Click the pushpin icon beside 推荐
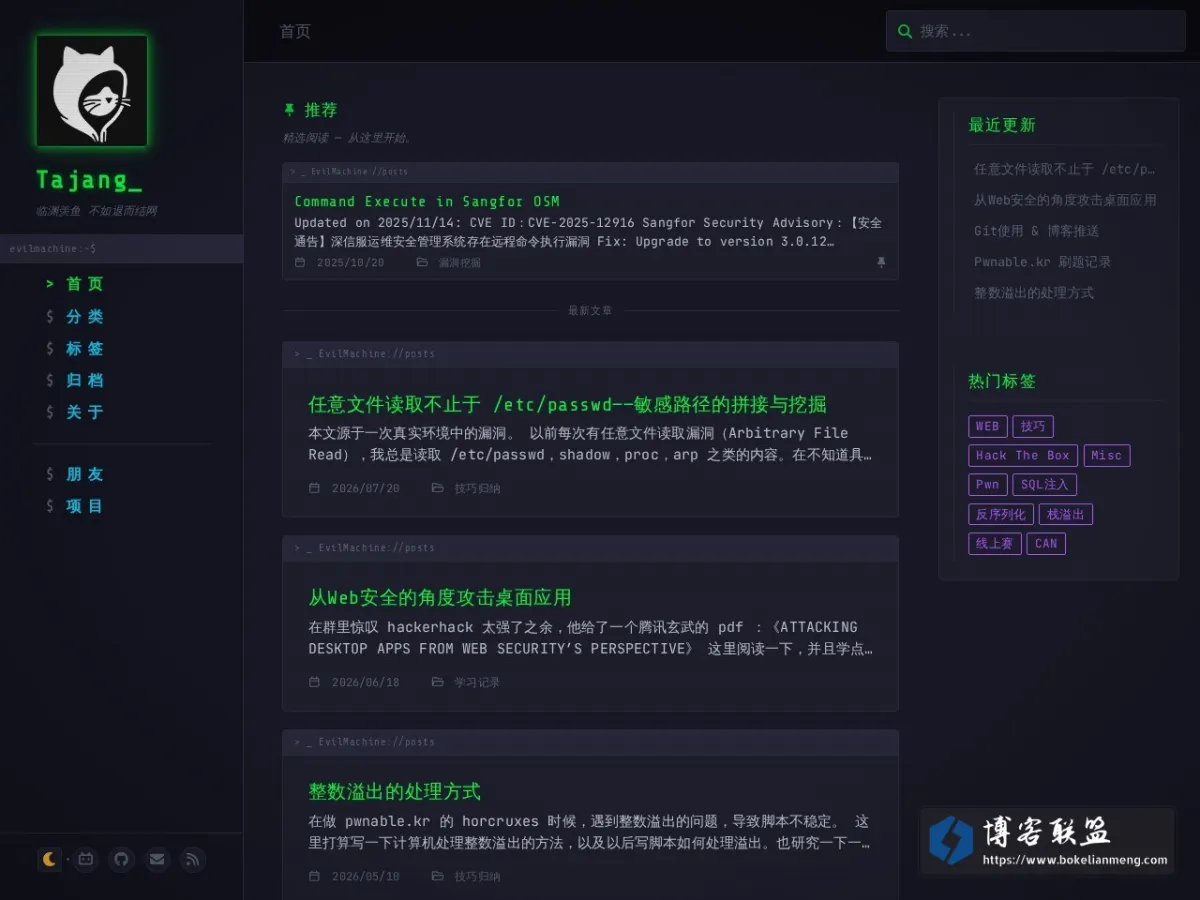Screen dimensions: 1200x900 tap(289, 109)
